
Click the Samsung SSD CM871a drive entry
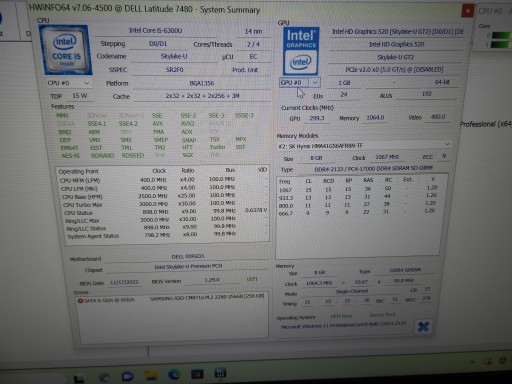[x=207, y=297]
